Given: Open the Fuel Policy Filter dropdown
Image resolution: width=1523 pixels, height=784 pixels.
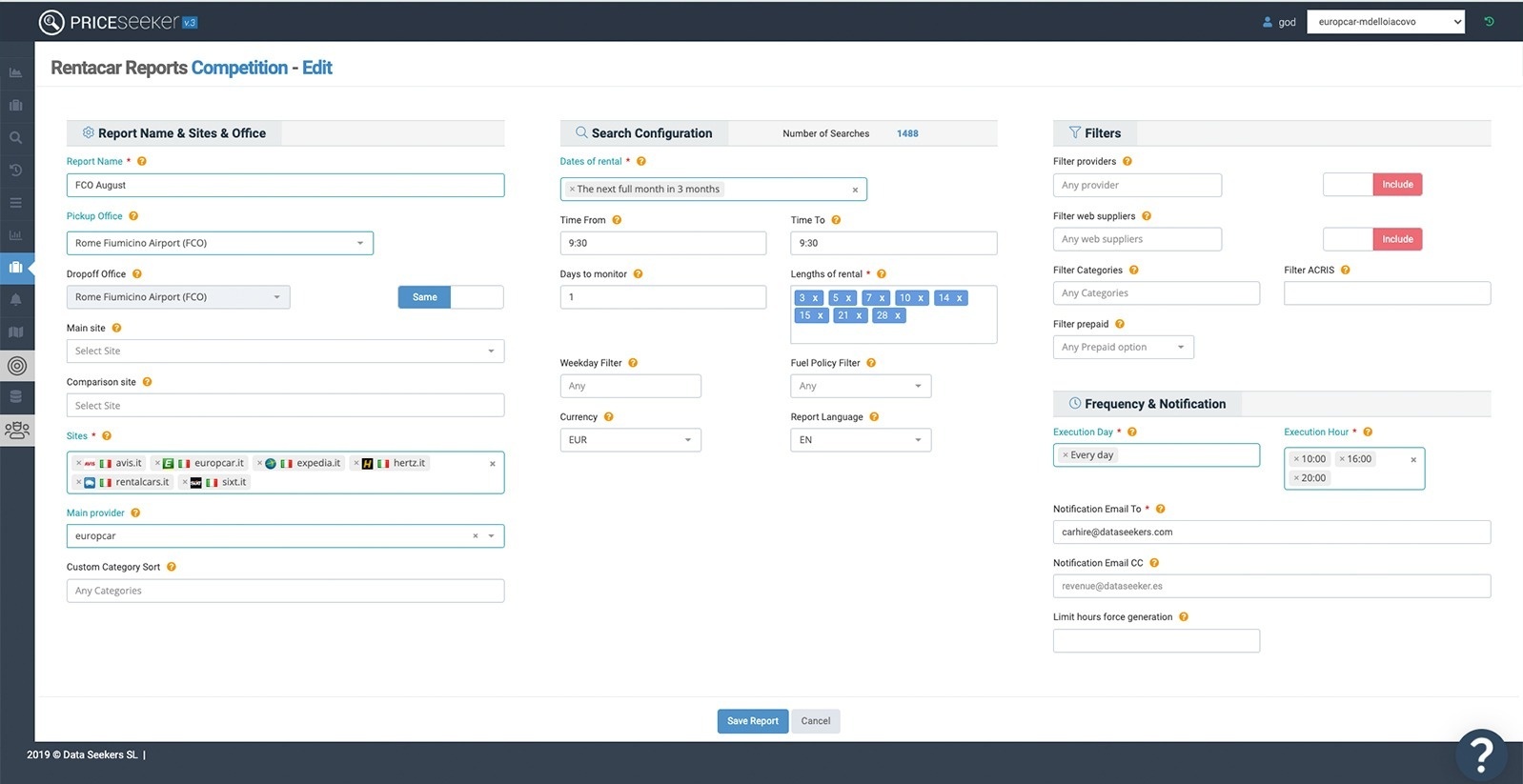Looking at the screenshot, I should [861, 386].
